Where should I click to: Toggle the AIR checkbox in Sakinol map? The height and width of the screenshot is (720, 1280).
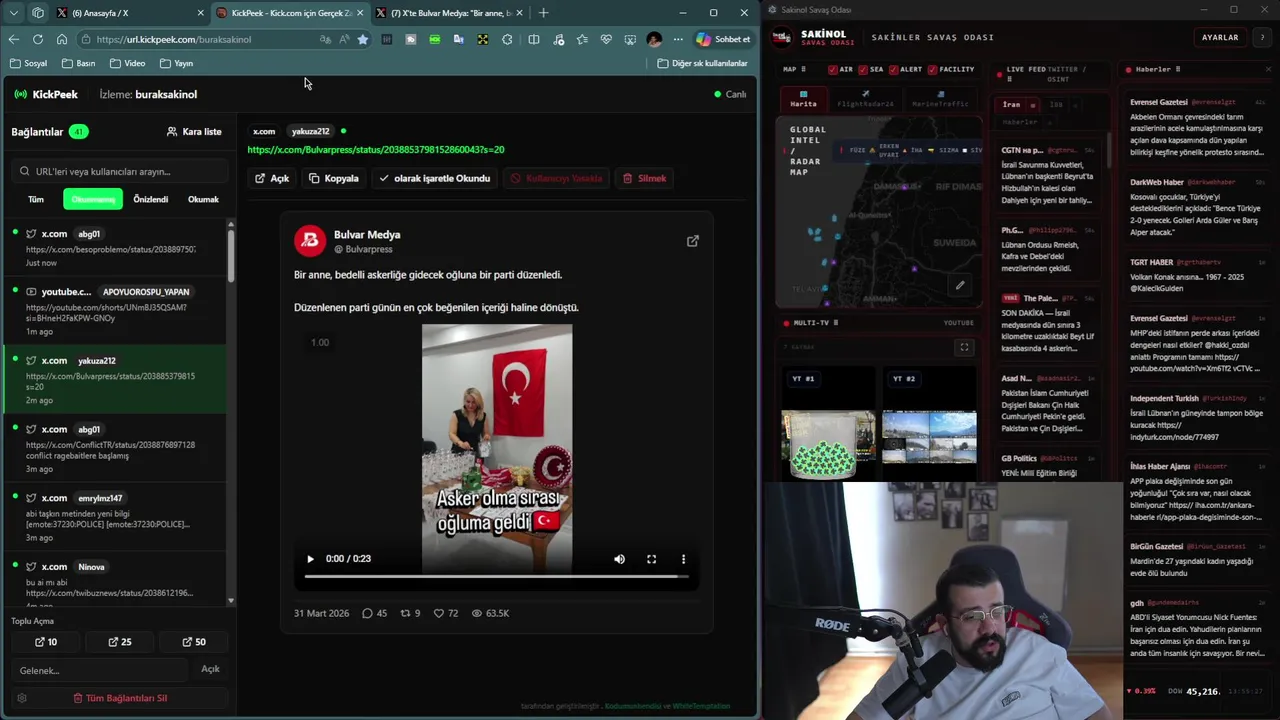pyautogui.click(x=833, y=70)
